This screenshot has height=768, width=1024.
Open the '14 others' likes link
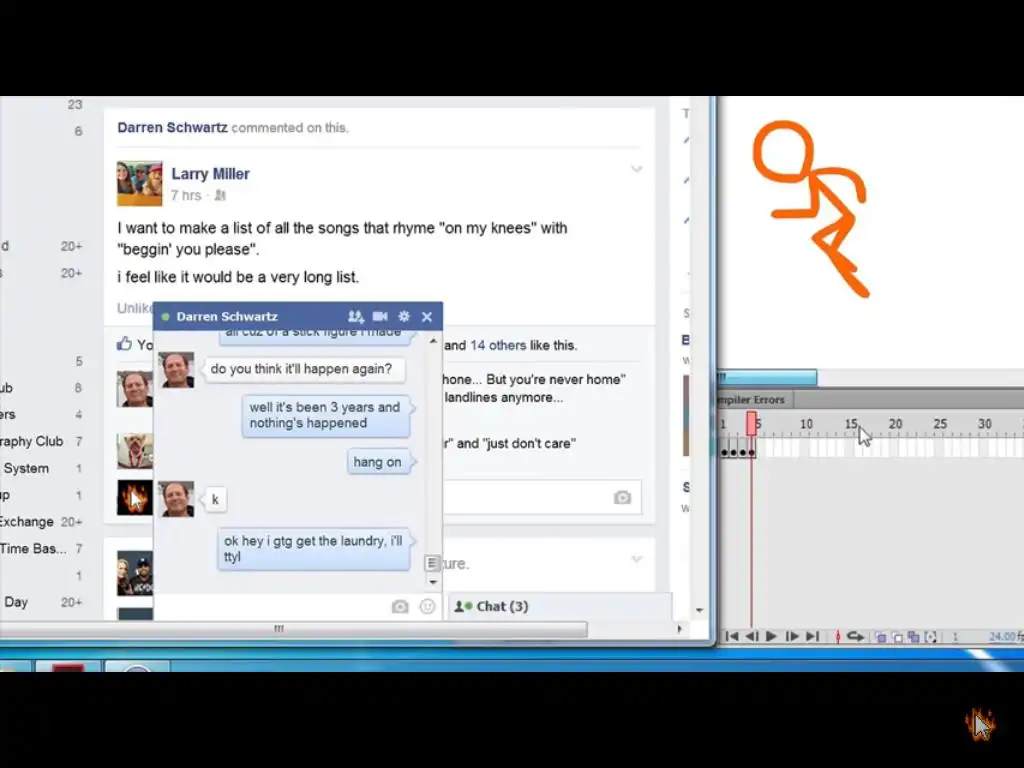(x=498, y=345)
